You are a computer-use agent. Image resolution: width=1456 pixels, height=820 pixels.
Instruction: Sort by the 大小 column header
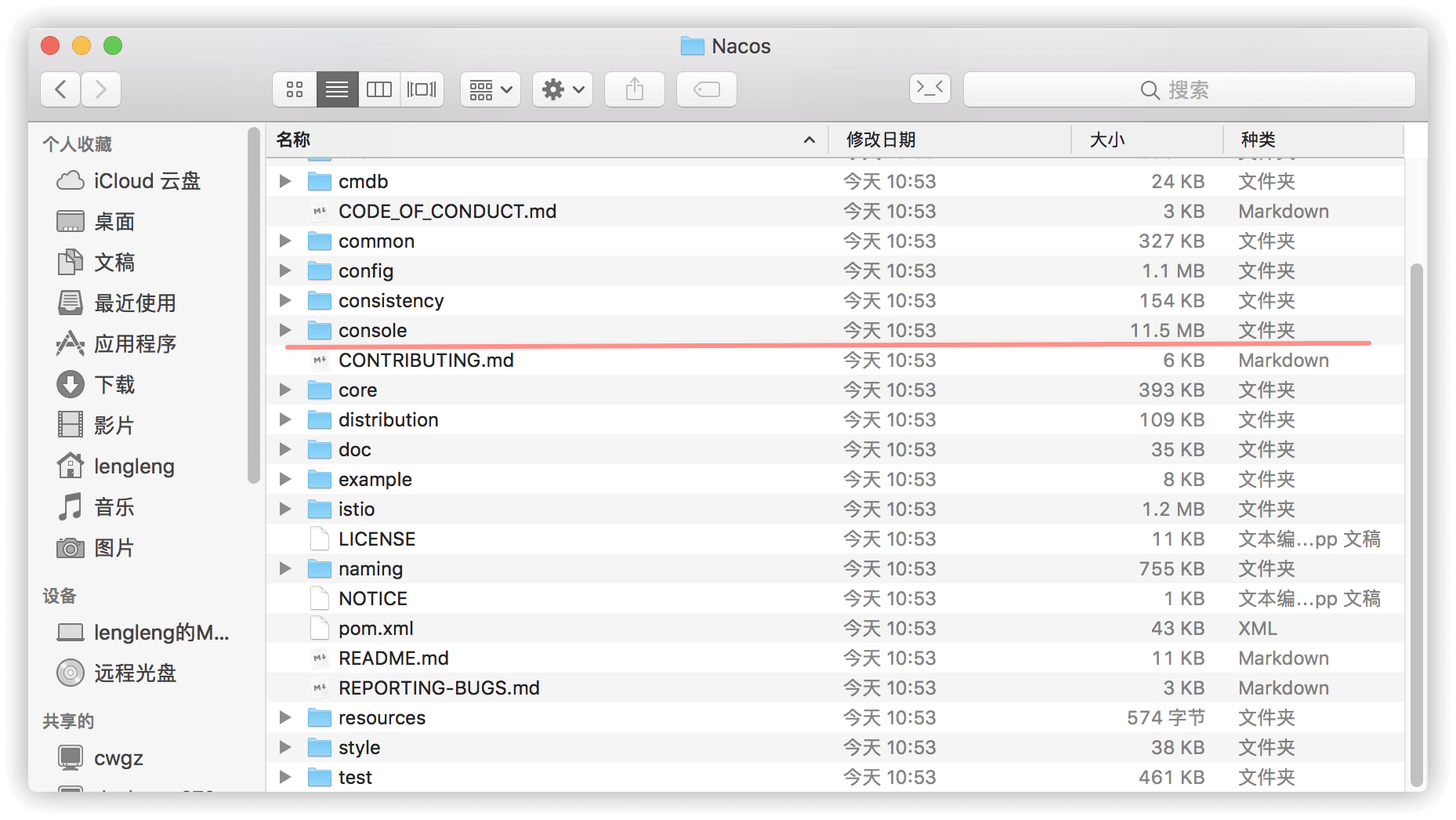(x=1147, y=140)
